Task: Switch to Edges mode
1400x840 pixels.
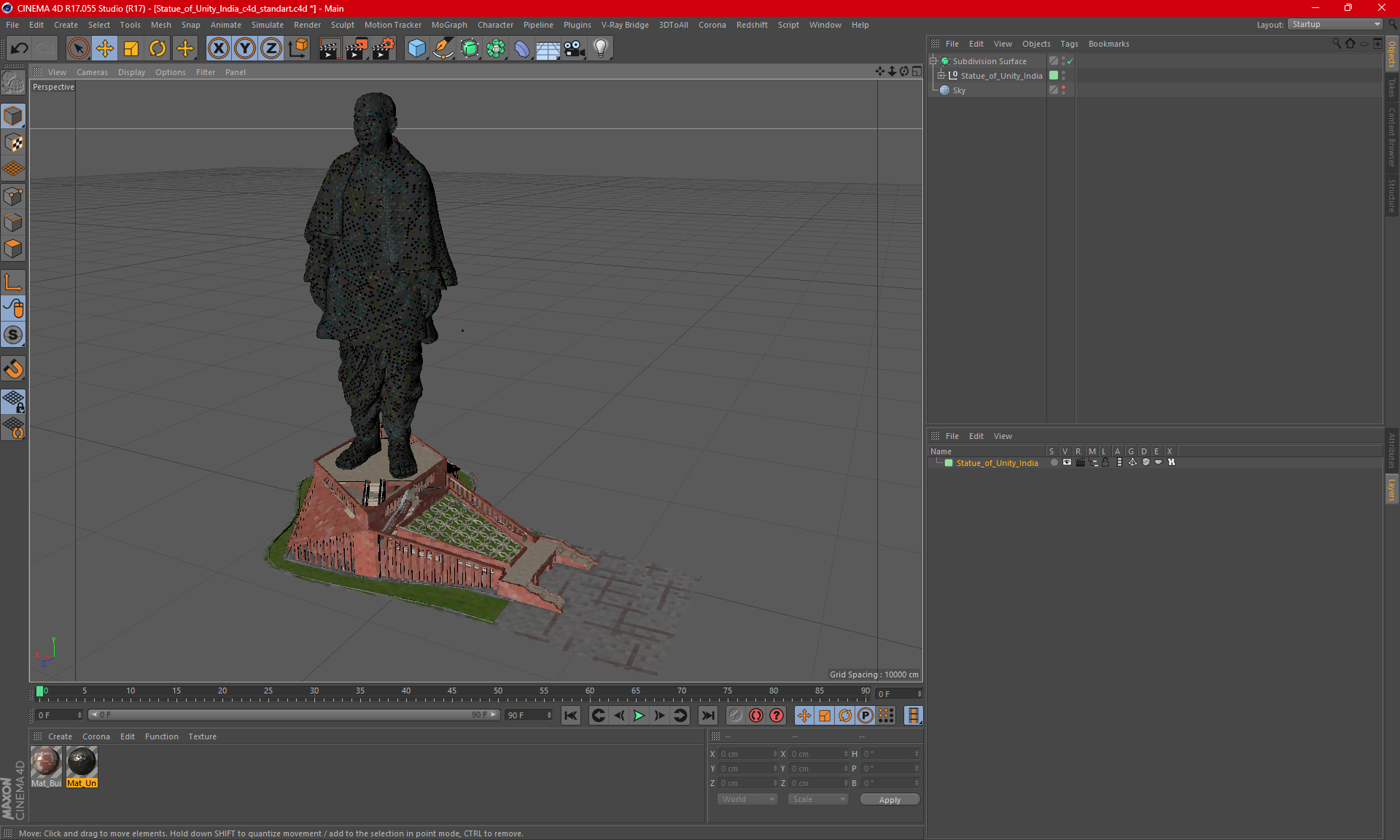Action: (13, 222)
